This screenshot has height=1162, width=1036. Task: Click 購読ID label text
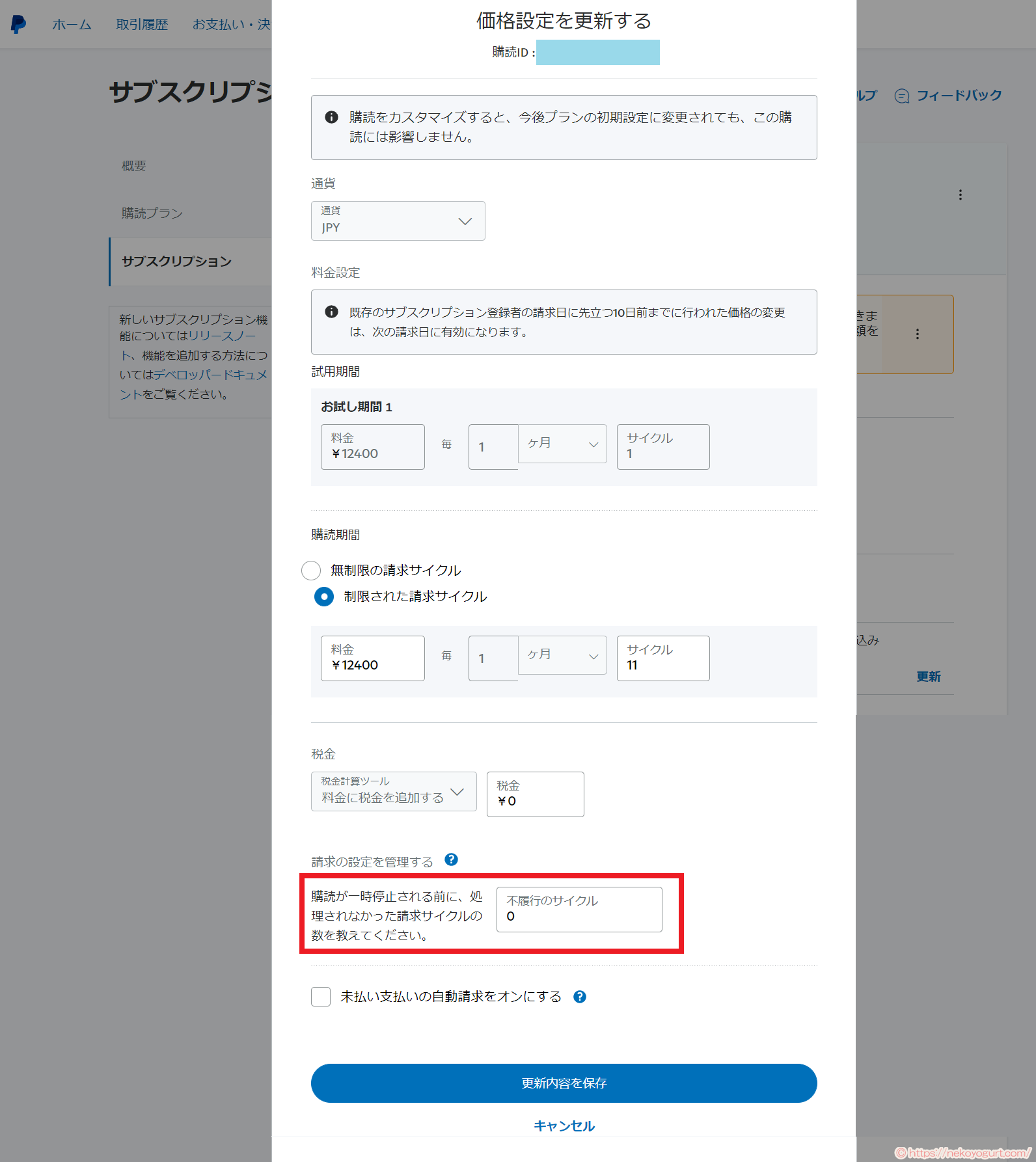pos(513,52)
